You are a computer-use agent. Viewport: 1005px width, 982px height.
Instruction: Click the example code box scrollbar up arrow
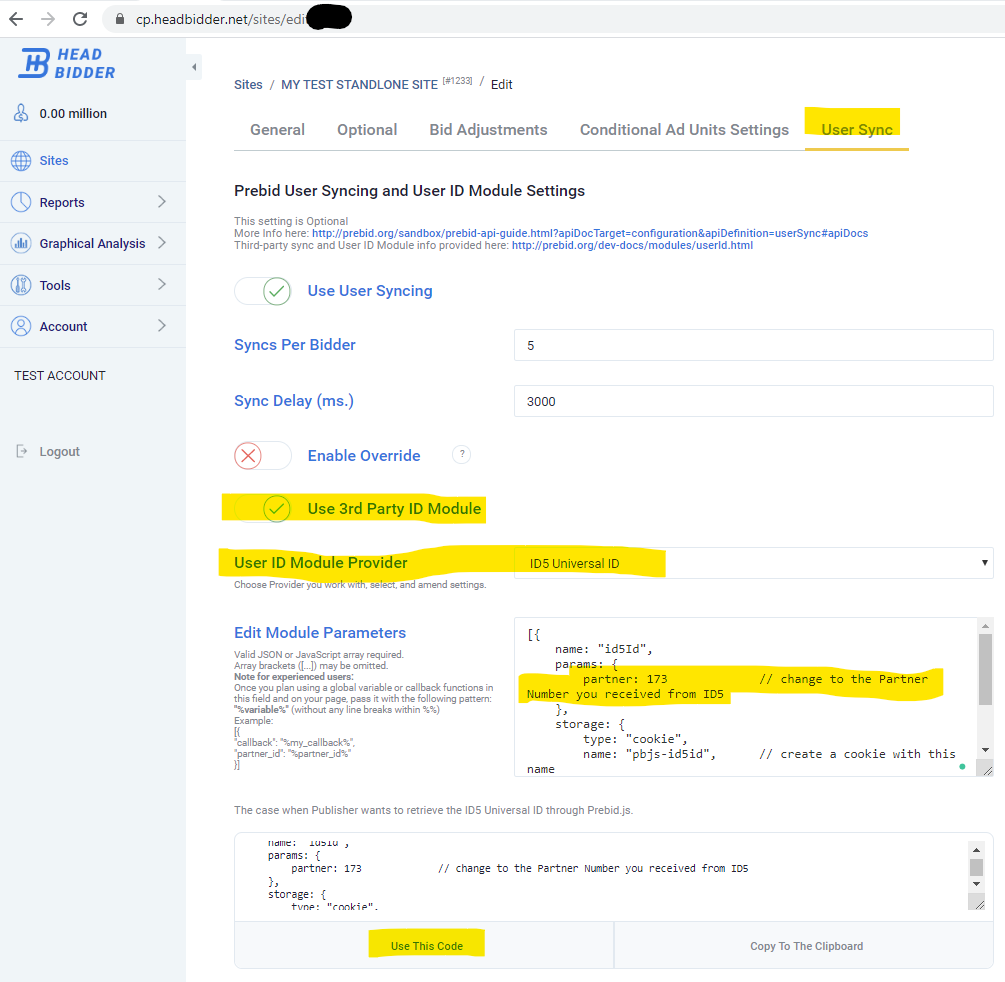976,850
